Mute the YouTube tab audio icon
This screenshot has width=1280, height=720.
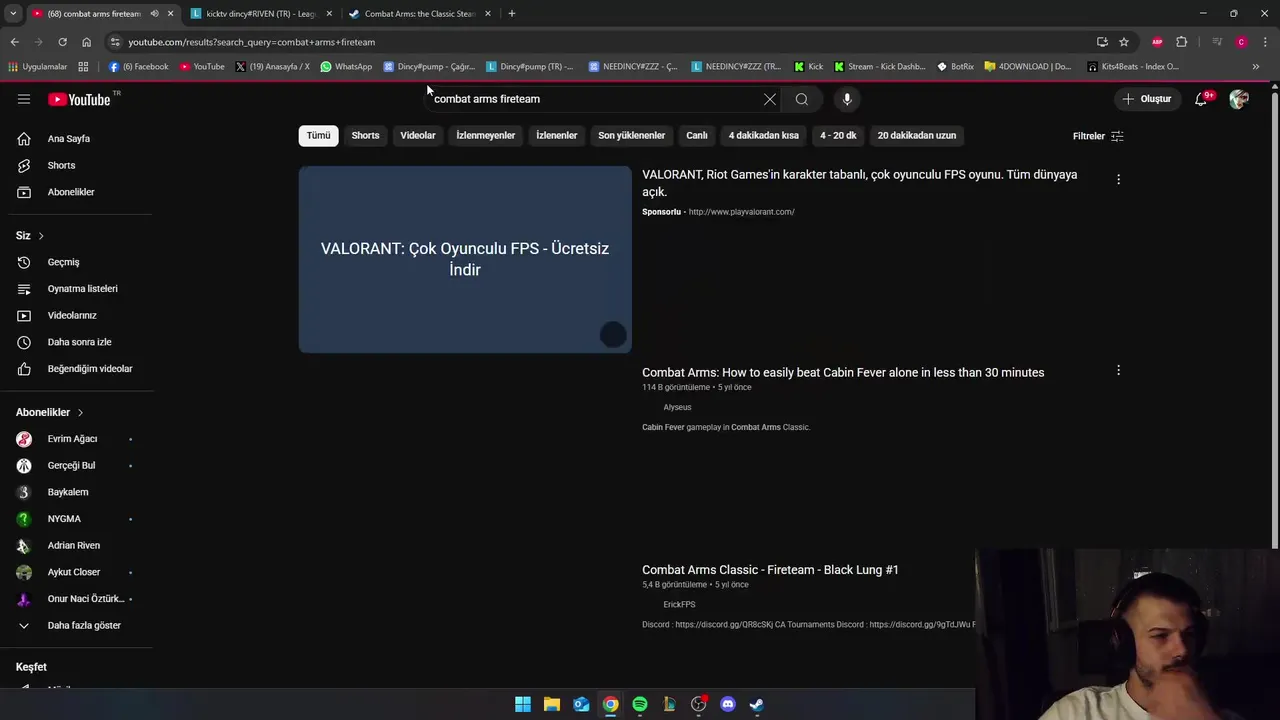pos(154,14)
